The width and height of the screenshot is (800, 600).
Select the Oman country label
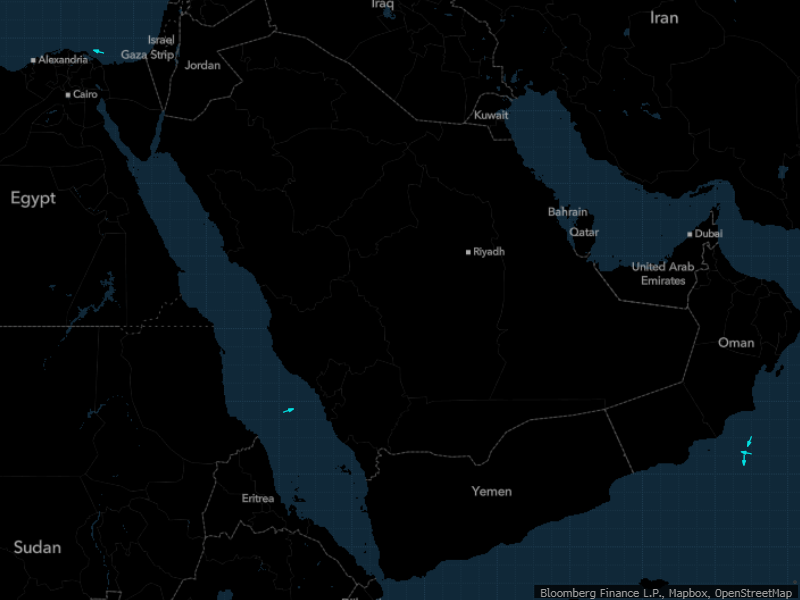tap(736, 343)
